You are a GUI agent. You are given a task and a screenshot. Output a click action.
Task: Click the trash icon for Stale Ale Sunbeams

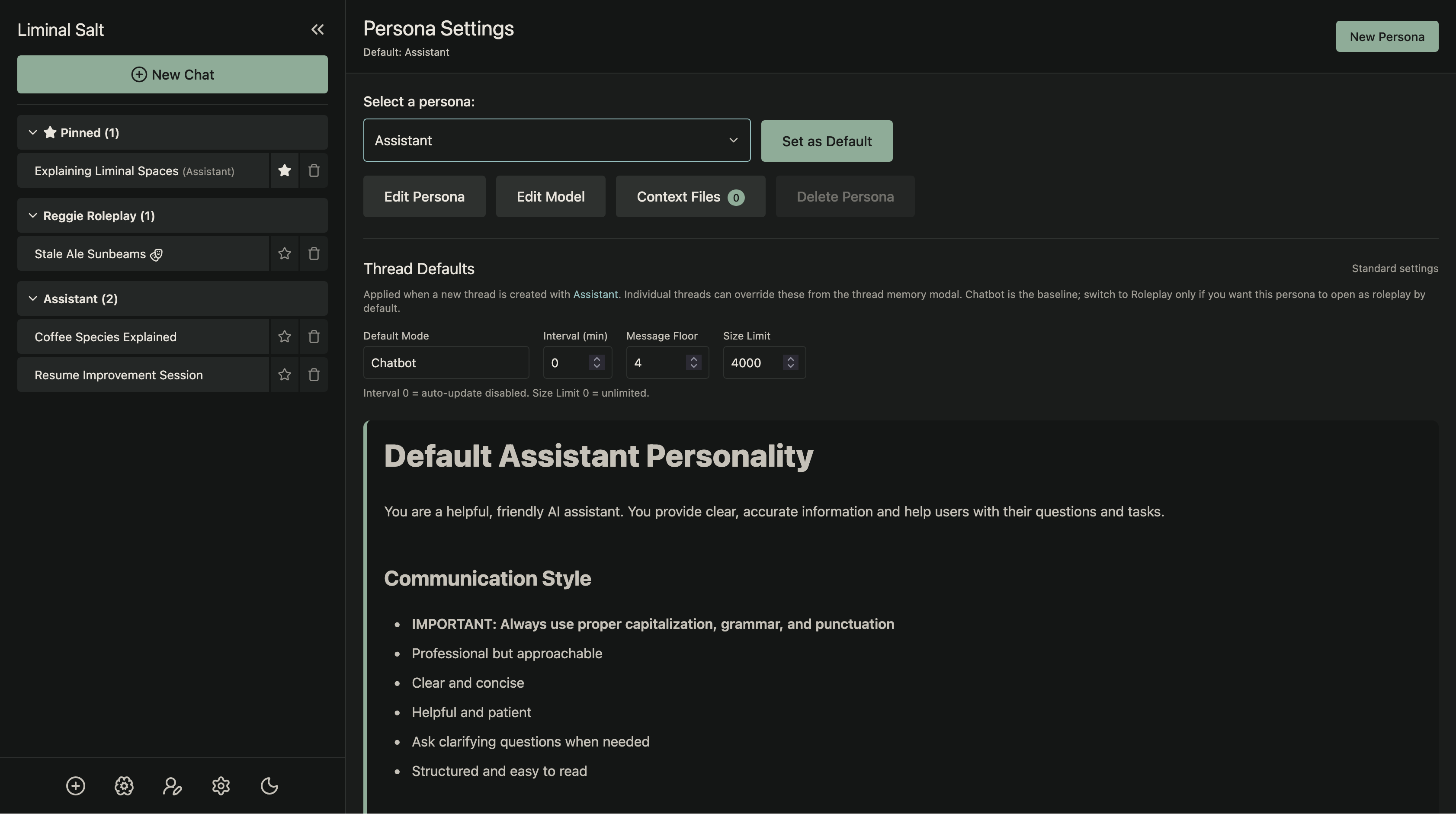point(314,254)
